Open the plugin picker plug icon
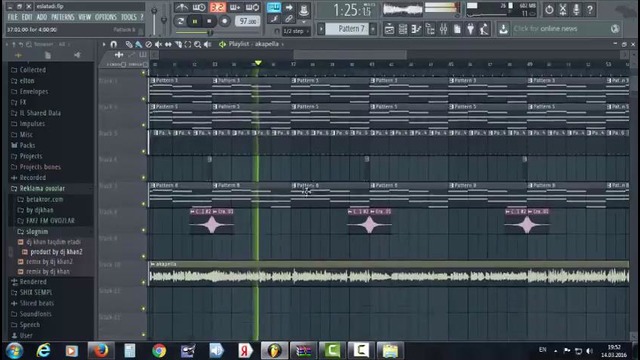Viewport: 640px width, 360px height. 471,29
